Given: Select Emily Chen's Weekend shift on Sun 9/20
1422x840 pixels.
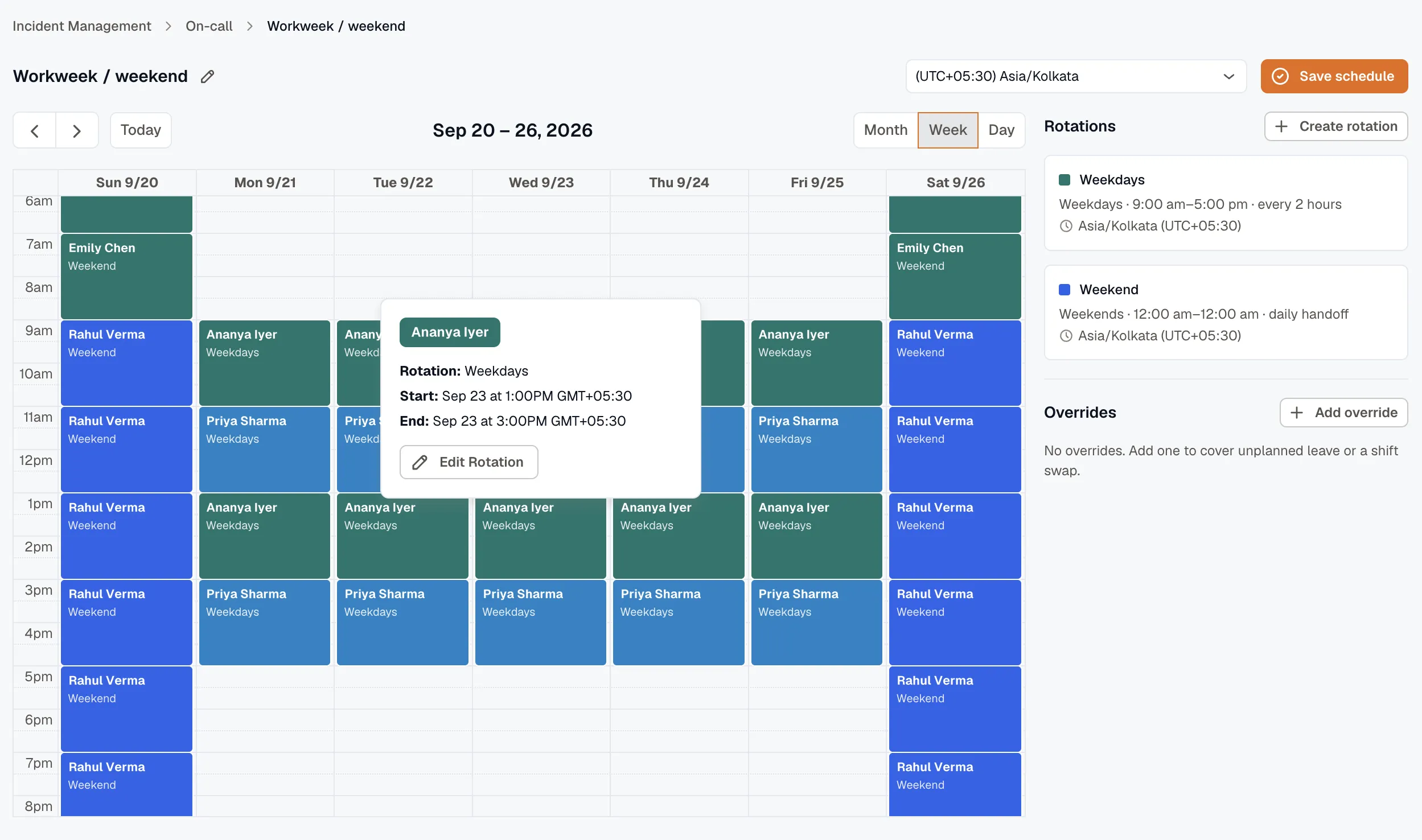Looking at the screenshot, I should [x=126, y=276].
